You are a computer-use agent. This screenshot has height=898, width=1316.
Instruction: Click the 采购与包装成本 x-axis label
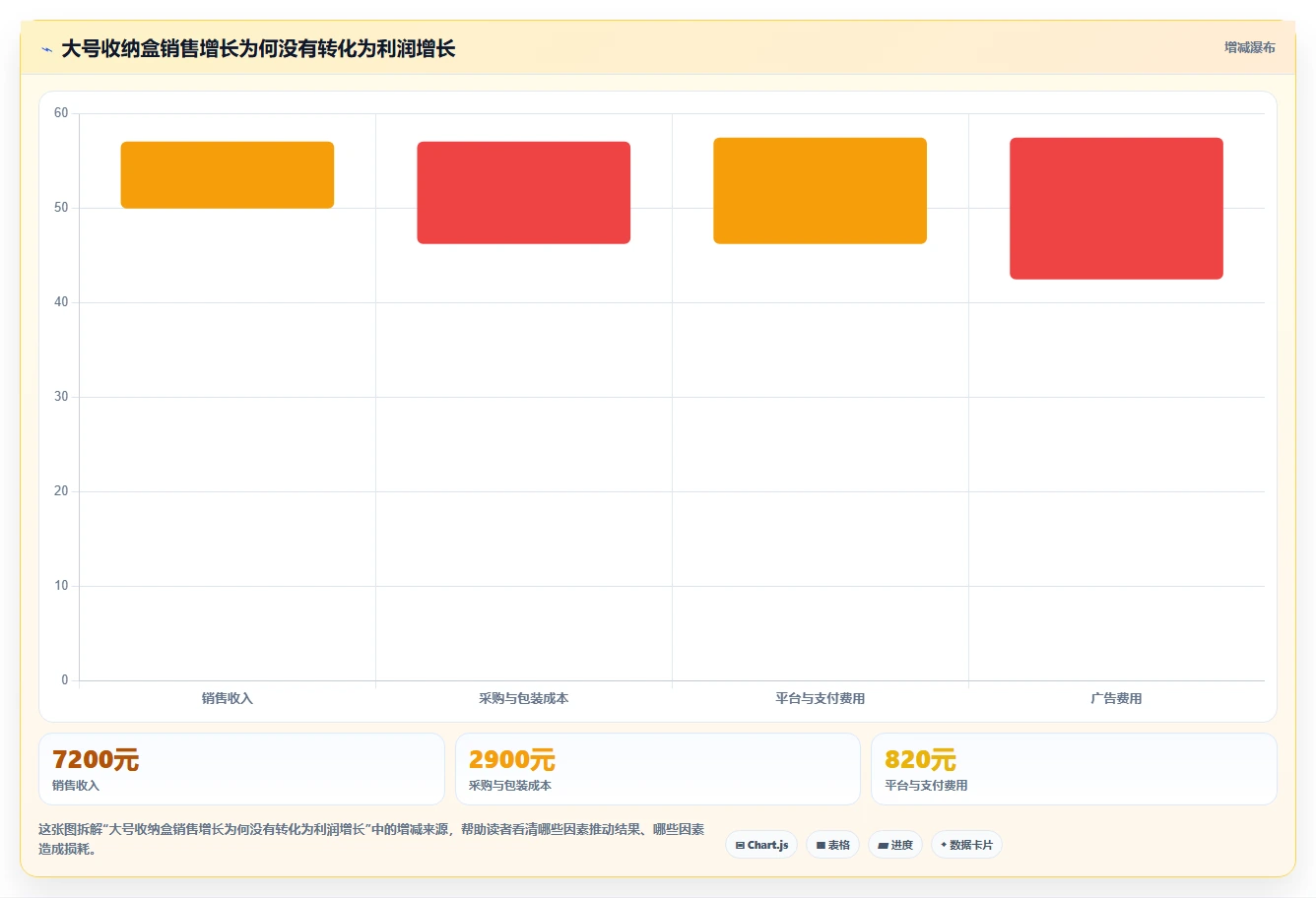click(523, 698)
